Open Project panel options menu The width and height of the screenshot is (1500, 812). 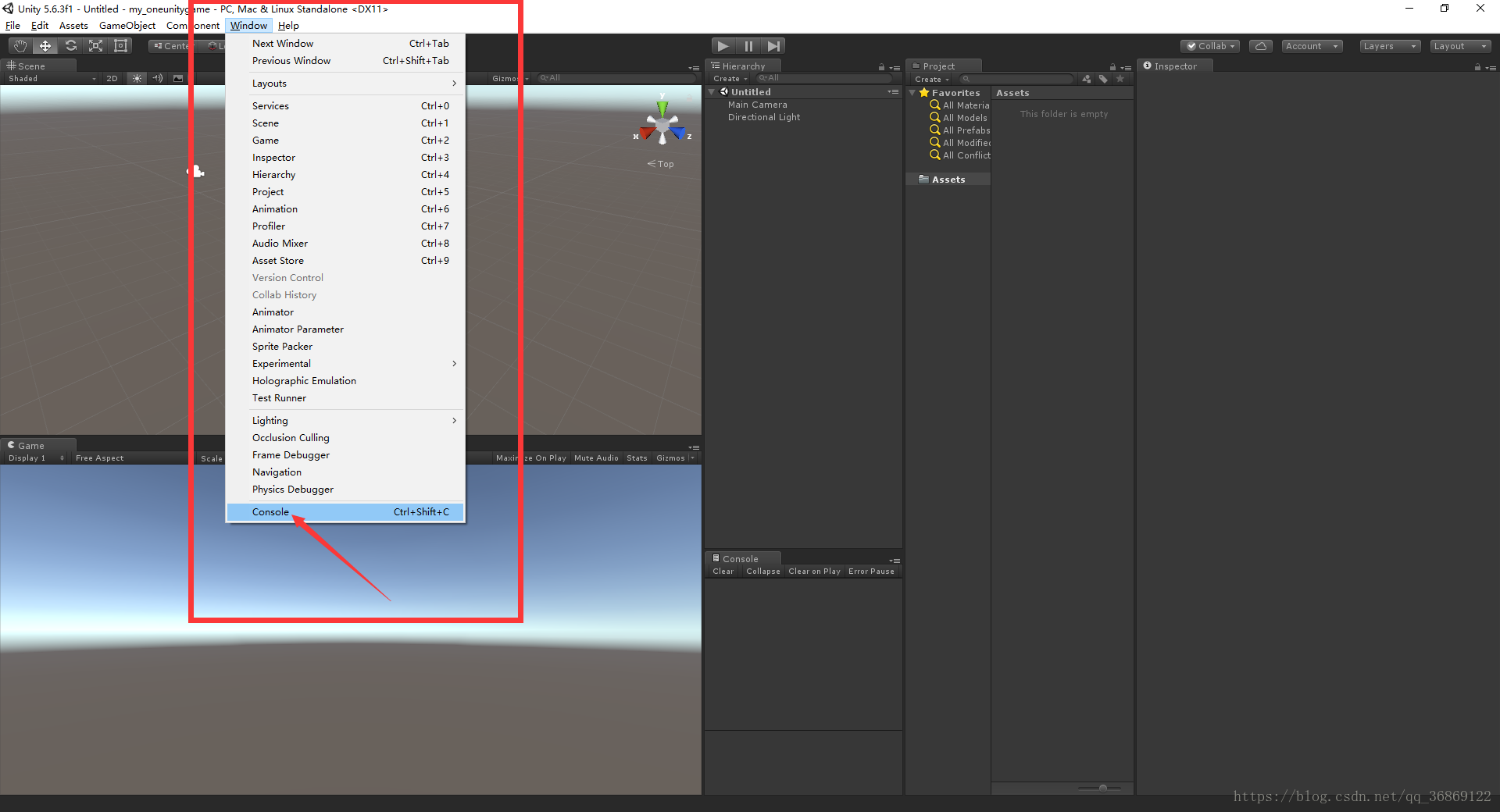pyautogui.click(x=1126, y=68)
